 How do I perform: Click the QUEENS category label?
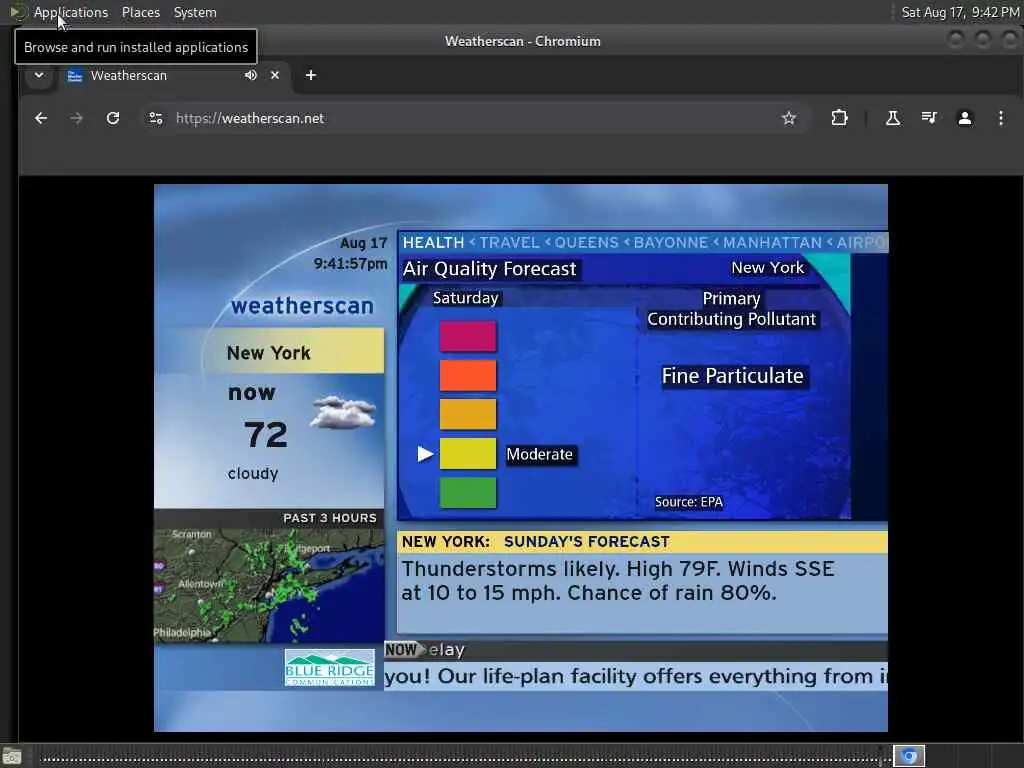(586, 243)
